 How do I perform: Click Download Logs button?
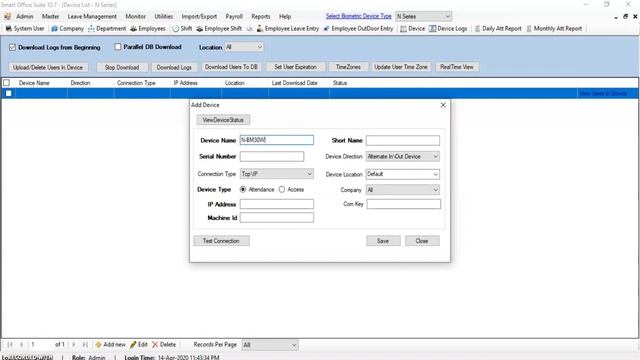point(174,67)
